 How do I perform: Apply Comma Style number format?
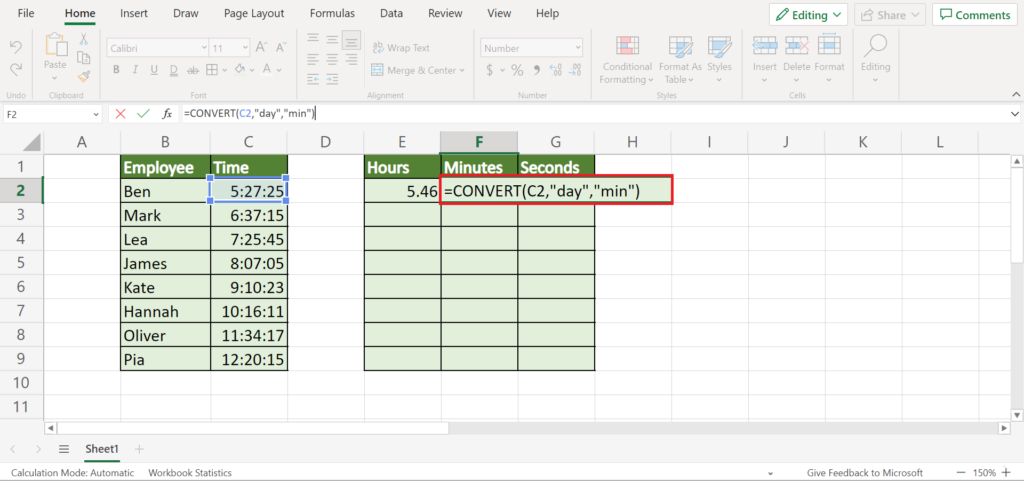point(537,70)
